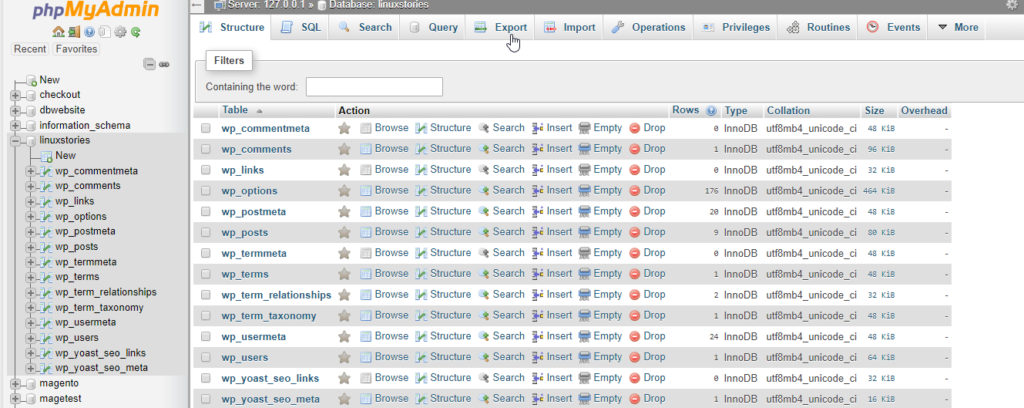Check the wp_commentmeta row checkbox
Image resolution: width=1024 pixels, height=408 pixels.
tap(206, 129)
